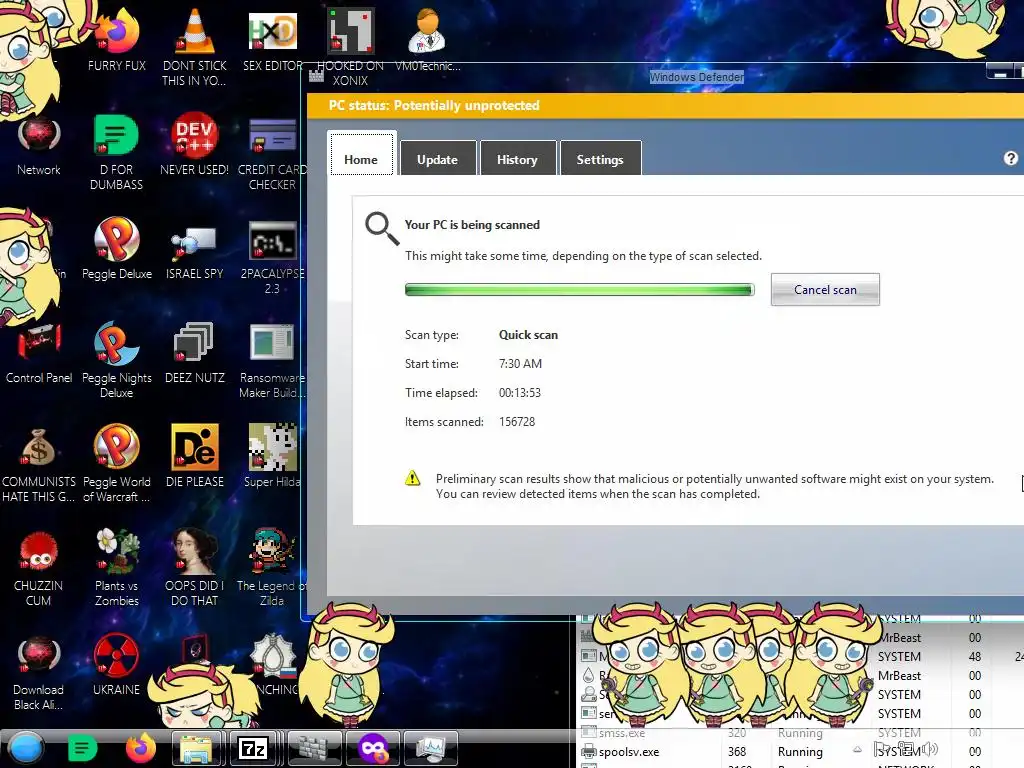
Task: Click the "Your PC is being scanned" heading
Action: (472, 225)
